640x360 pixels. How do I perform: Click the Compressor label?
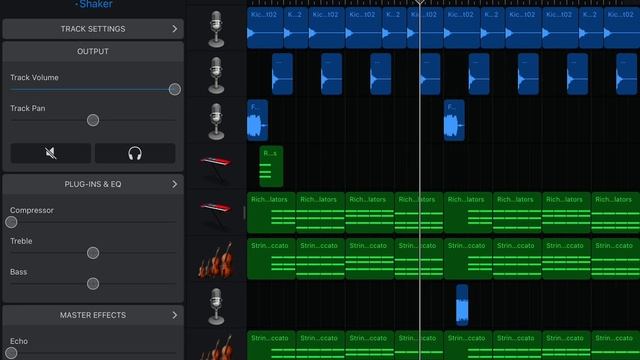pos(32,210)
